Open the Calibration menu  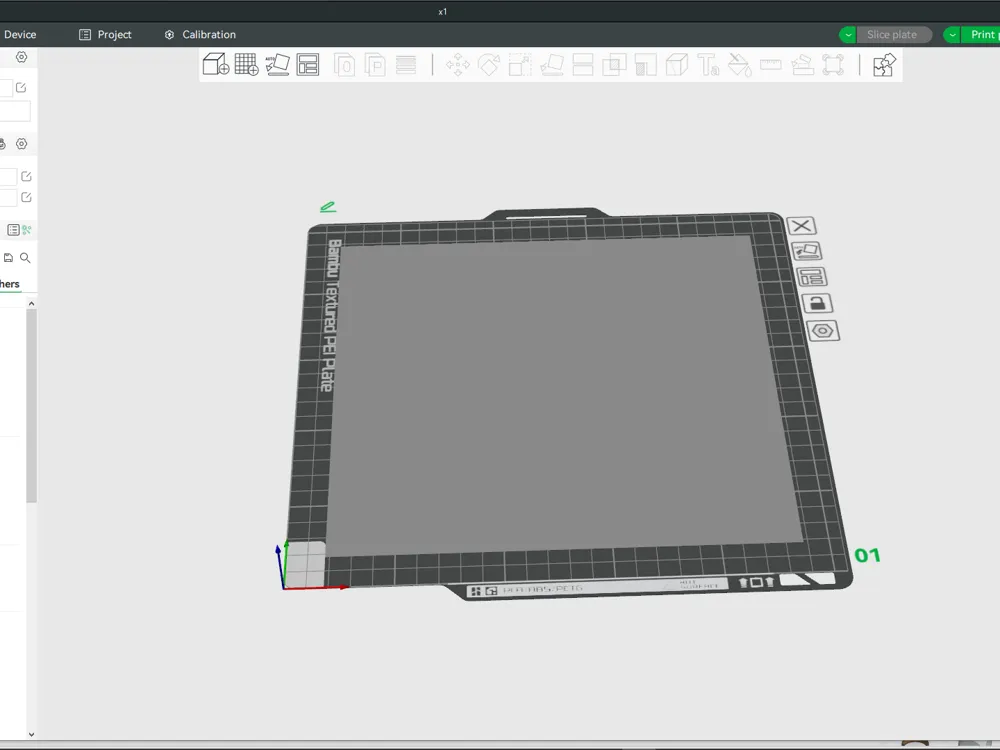pos(199,34)
